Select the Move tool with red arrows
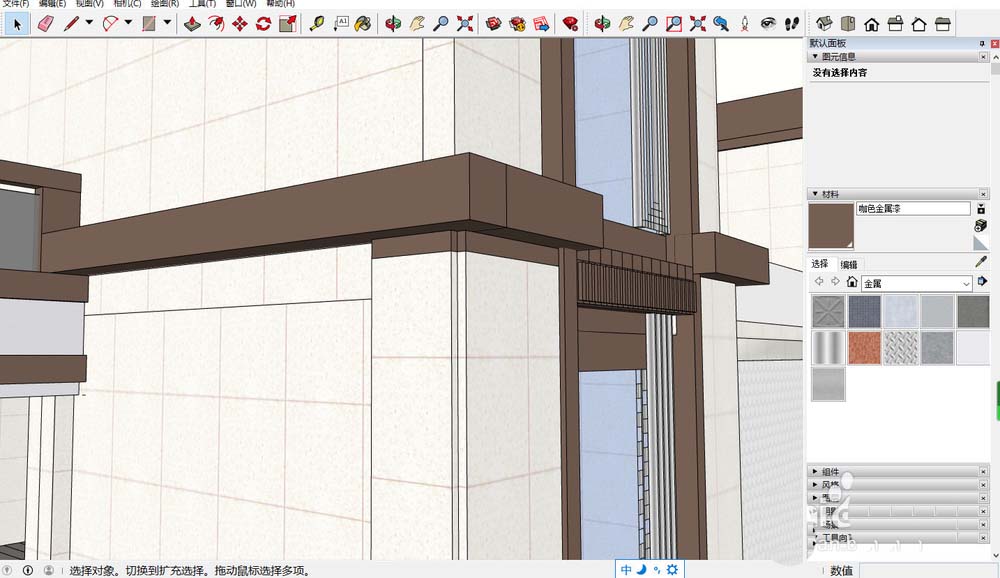Viewport: 1000px width, 578px height. [x=240, y=24]
